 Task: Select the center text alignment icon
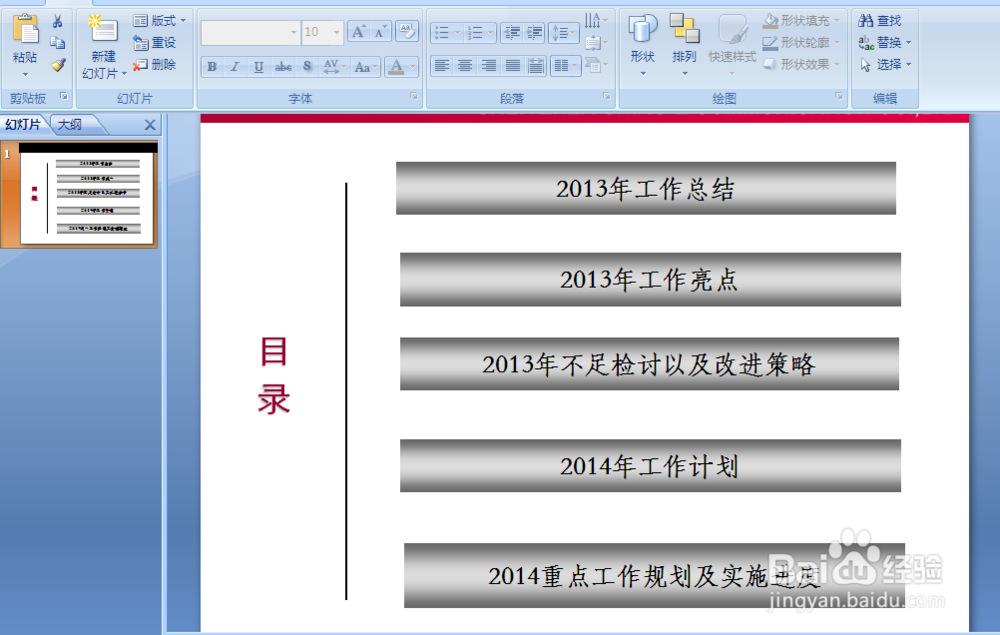(465, 65)
